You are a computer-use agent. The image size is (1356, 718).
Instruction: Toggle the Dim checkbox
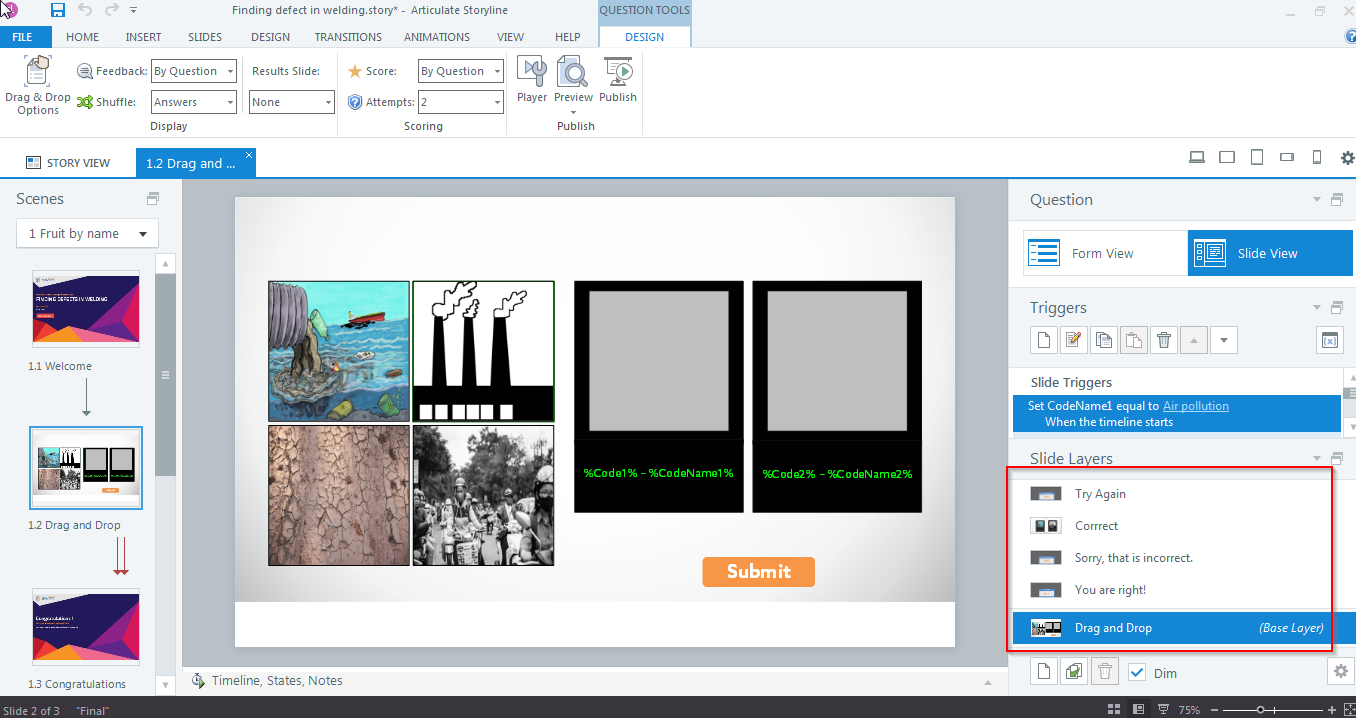click(x=1137, y=673)
